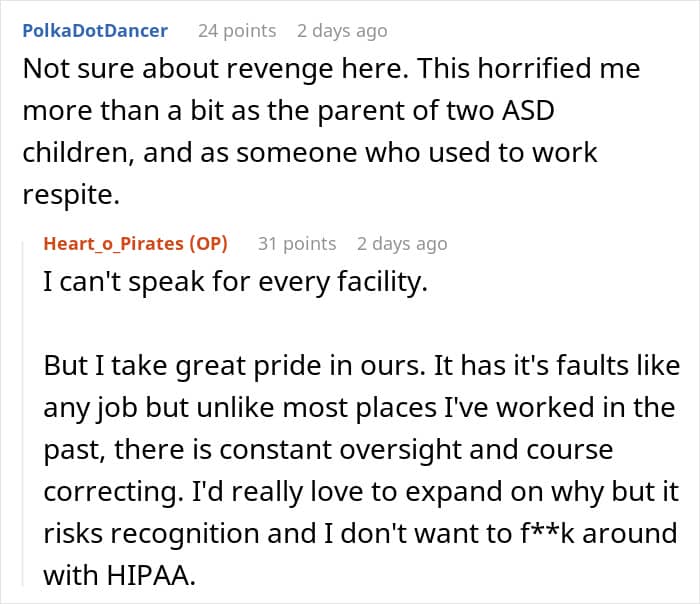Open PolkaDotDancer's "2 days ago" timestamp permalink
The image size is (700, 604).
point(341,31)
